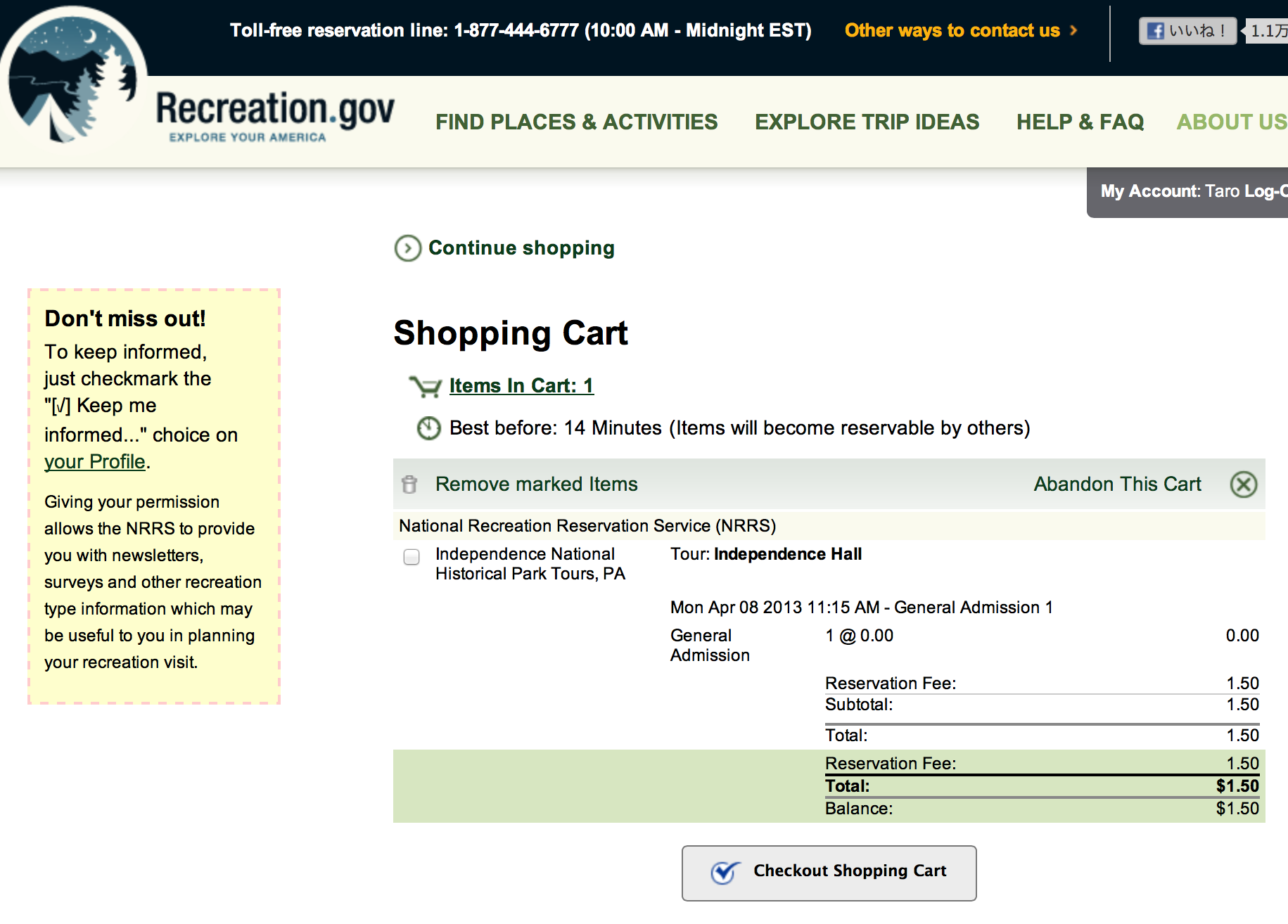The image size is (1288, 924).
Task: Click the Best before: 14 Minutes text
Action: [x=556, y=428]
